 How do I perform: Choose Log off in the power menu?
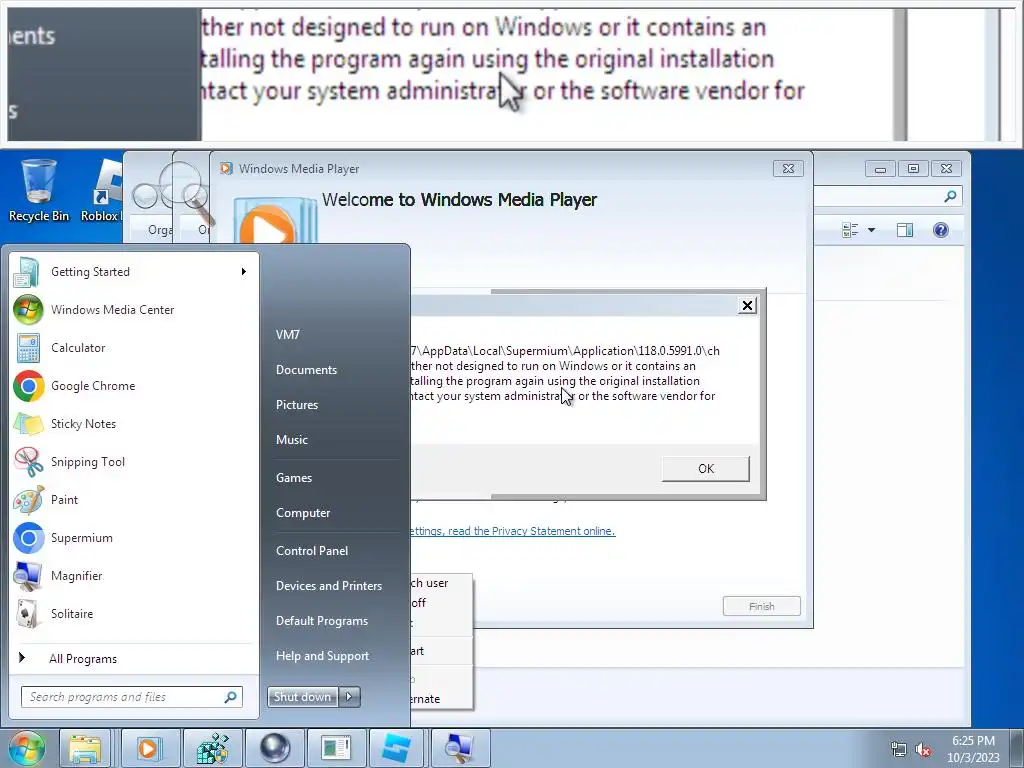(x=440, y=603)
